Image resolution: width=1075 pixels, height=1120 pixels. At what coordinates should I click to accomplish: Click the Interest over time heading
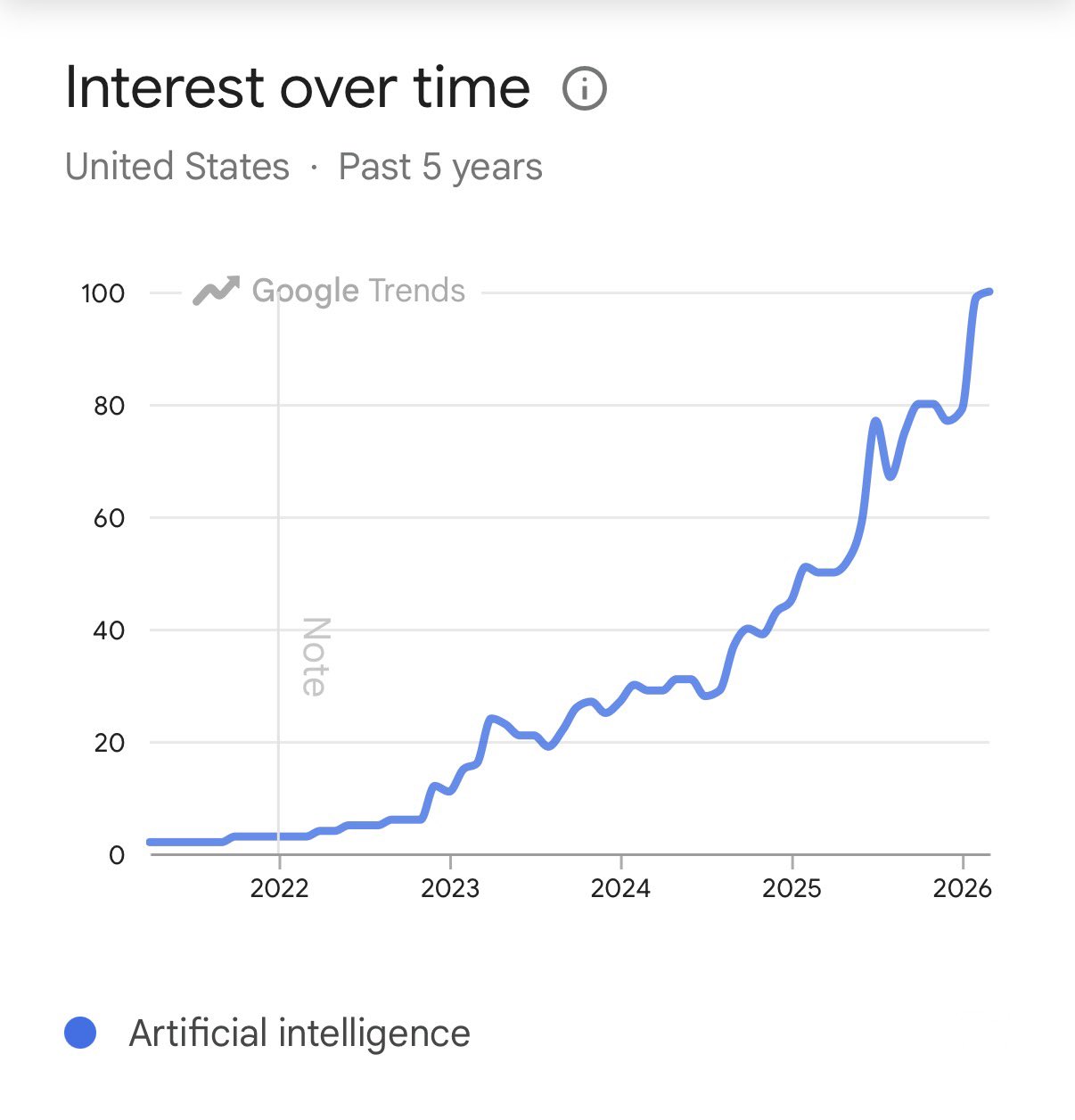pos(298,87)
